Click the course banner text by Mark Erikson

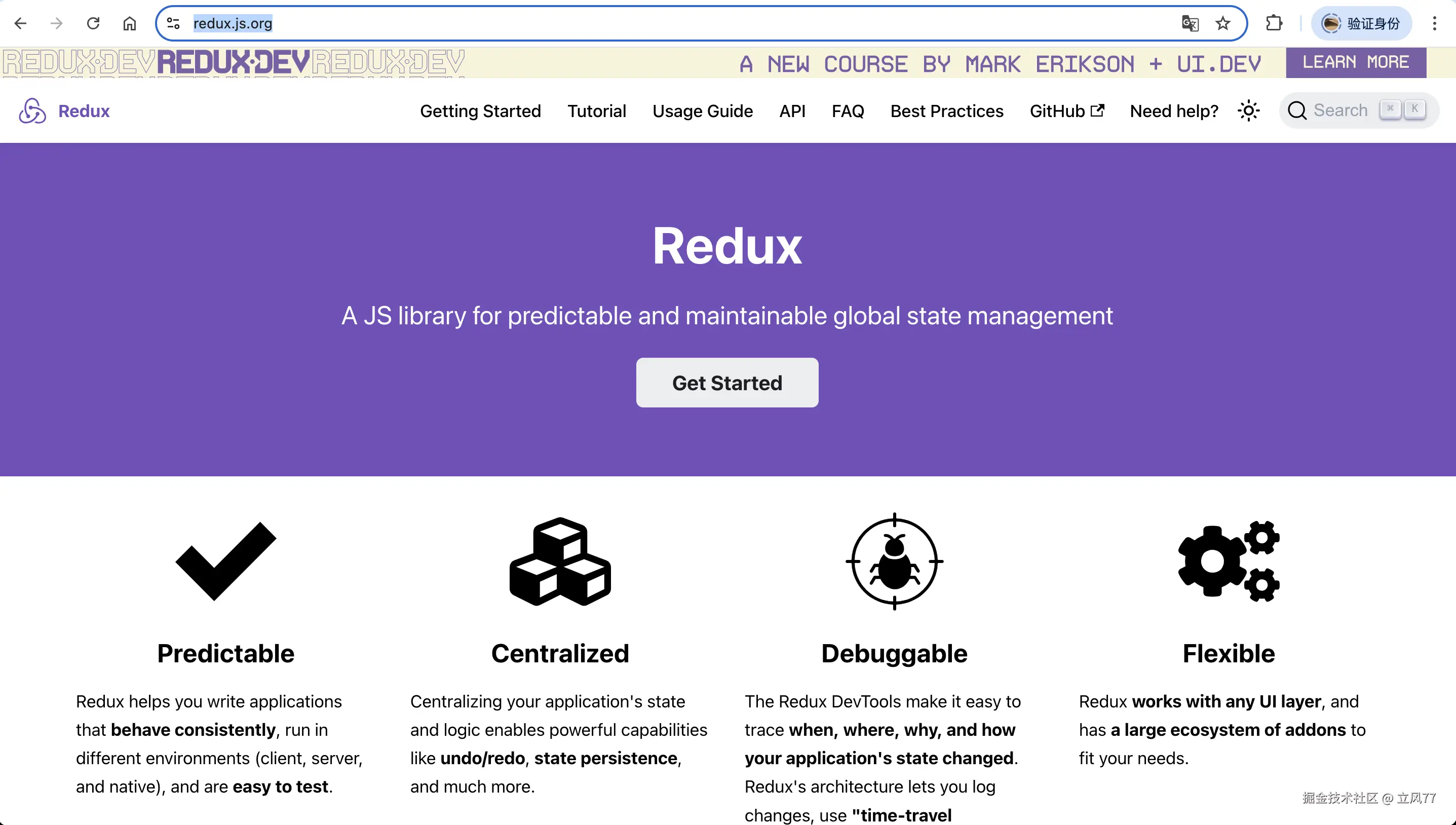point(1000,64)
